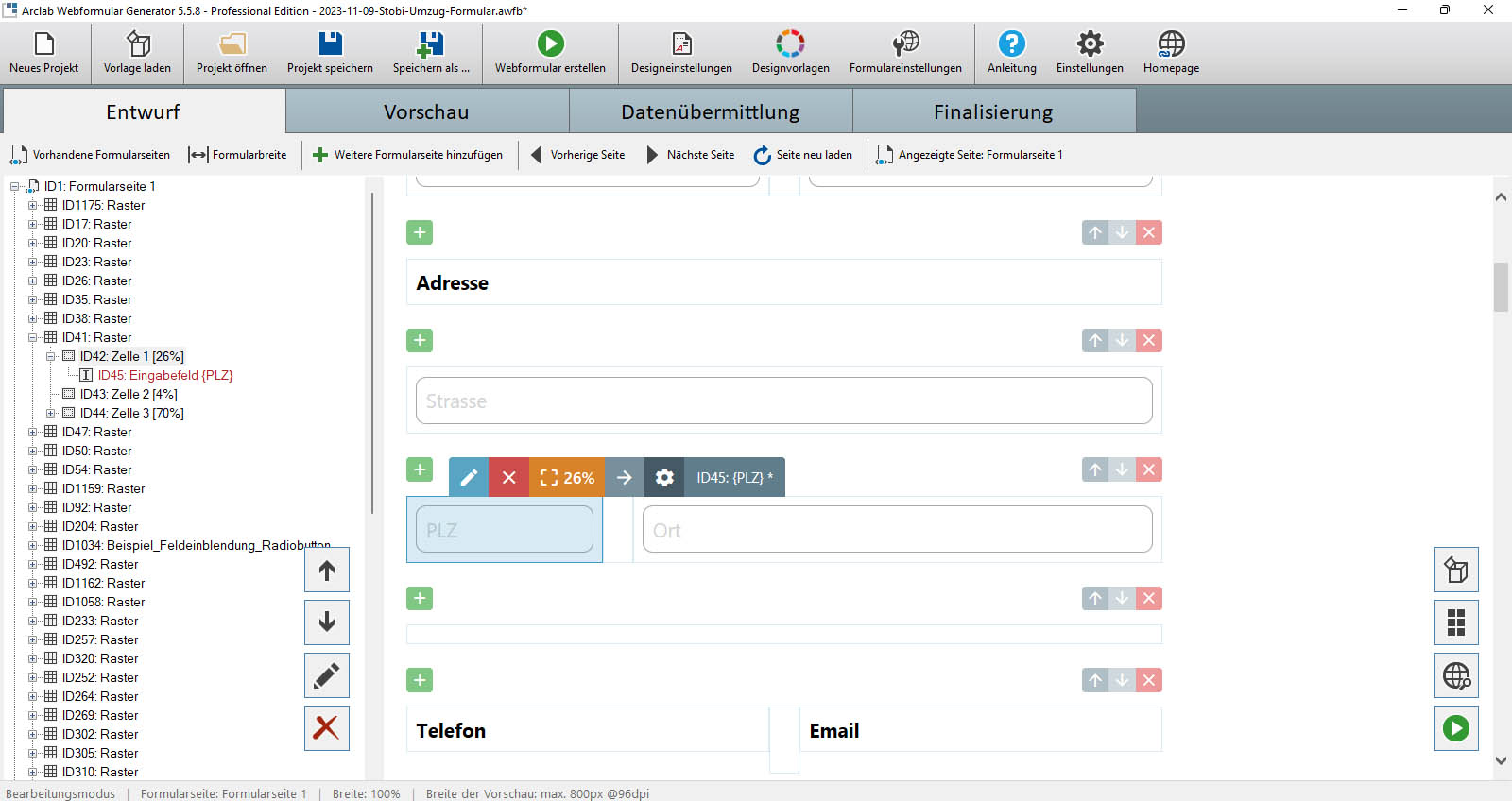
Task: Click Webformular erstellen play icon
Action: (x=550, y=43)
